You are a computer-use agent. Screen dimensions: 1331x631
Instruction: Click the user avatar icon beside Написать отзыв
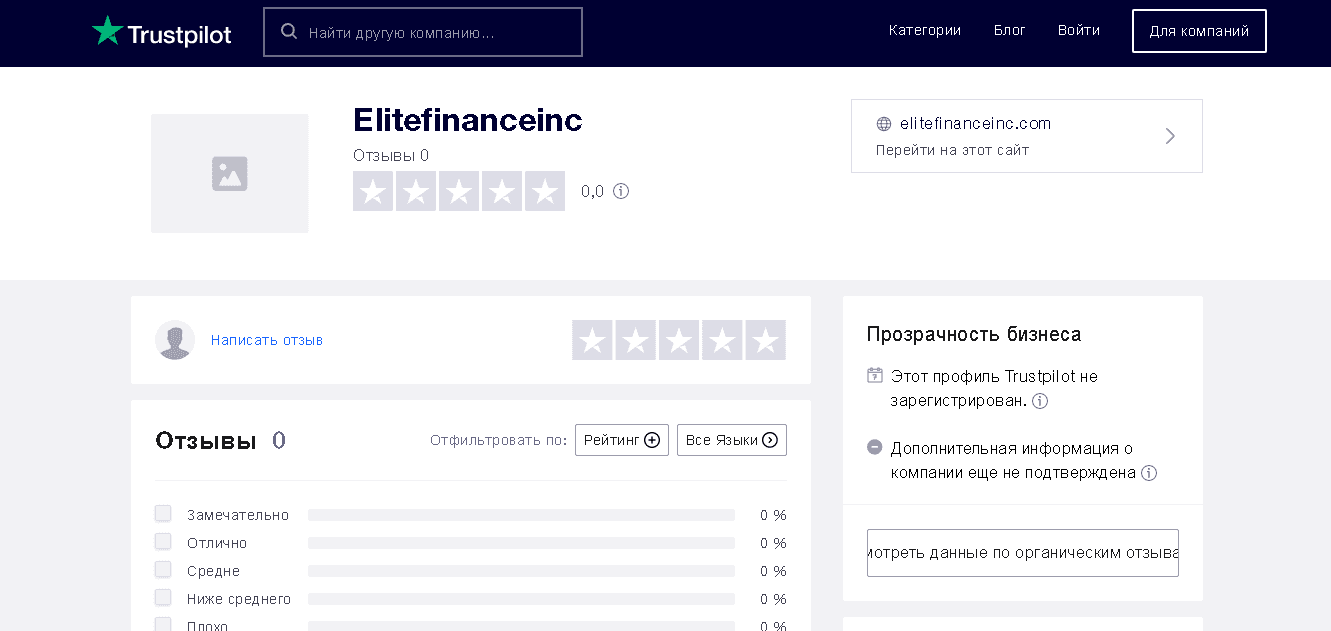pyautogui.click(x=175, y=340)
